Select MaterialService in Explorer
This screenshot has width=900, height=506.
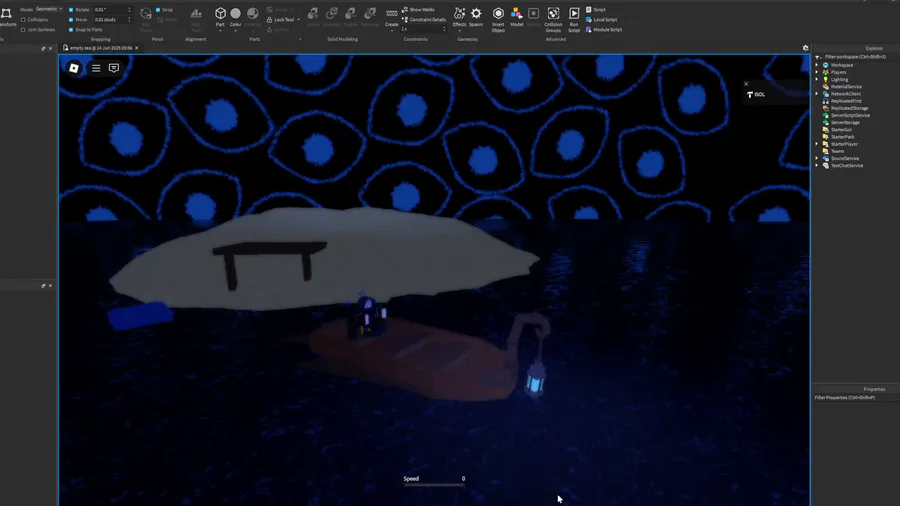846,87
